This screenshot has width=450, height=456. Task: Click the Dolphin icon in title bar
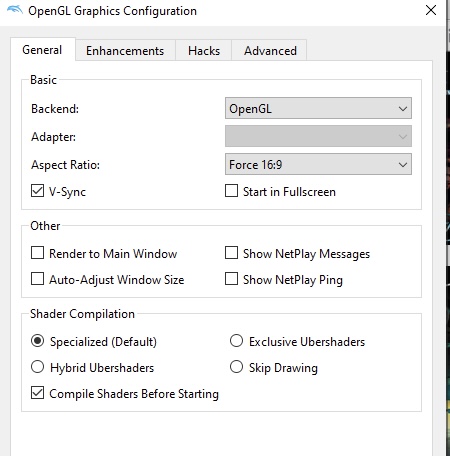[15, 10]
